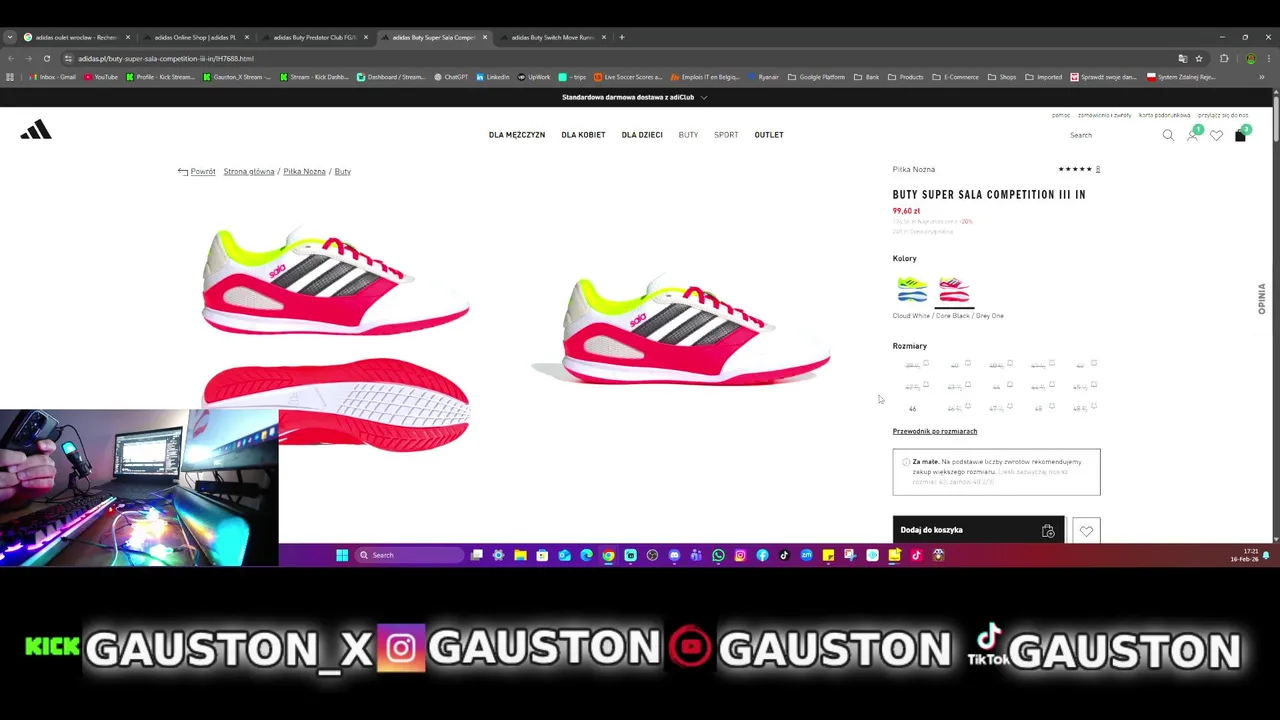Open Chrome from the taskbar
Image resolution: width=1280 pixels, height=720 pixels.
pos(608,555)
